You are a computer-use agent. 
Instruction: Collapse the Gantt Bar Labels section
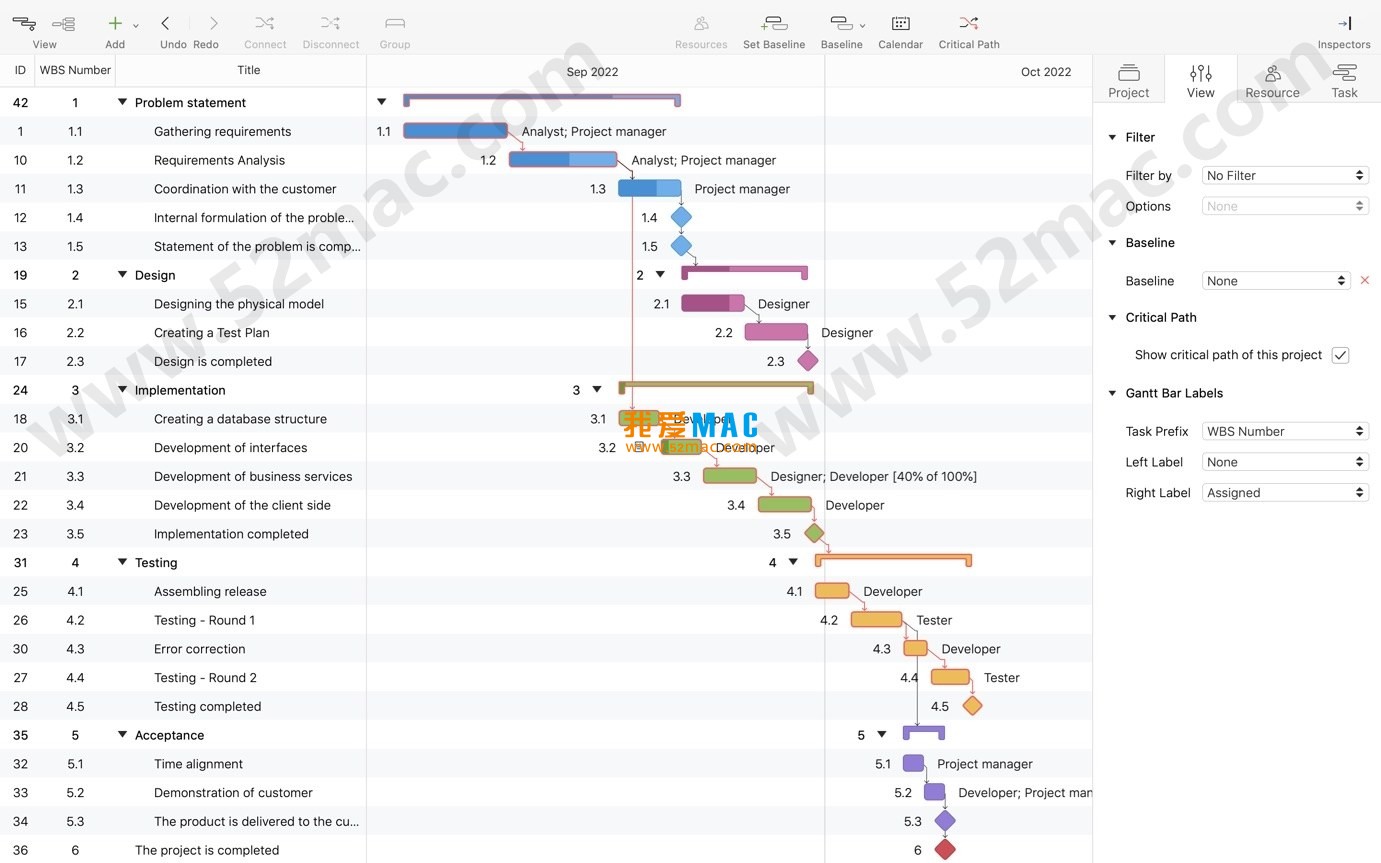point(1112,393)
